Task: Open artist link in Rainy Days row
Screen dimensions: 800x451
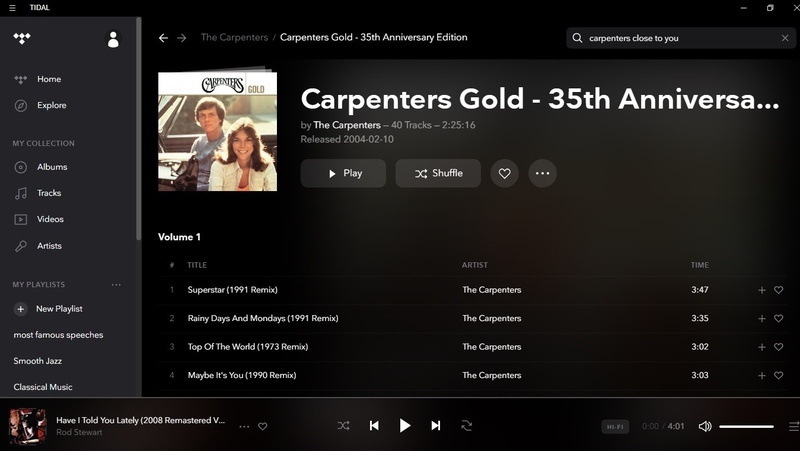Action: [x=492, y=318]
